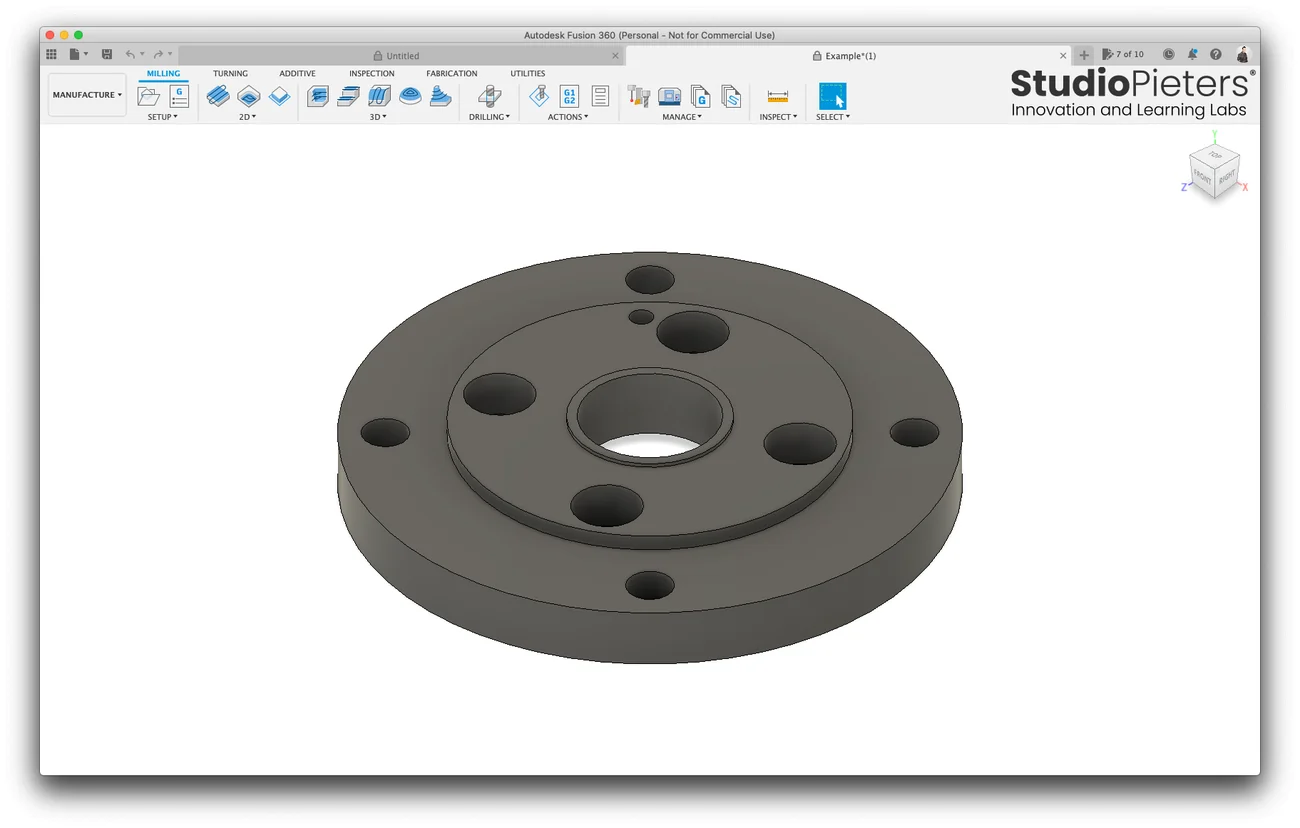The height and width of the screenshot is (828, 1300).
Task: Click the Save disk icon
Action: 107,54
